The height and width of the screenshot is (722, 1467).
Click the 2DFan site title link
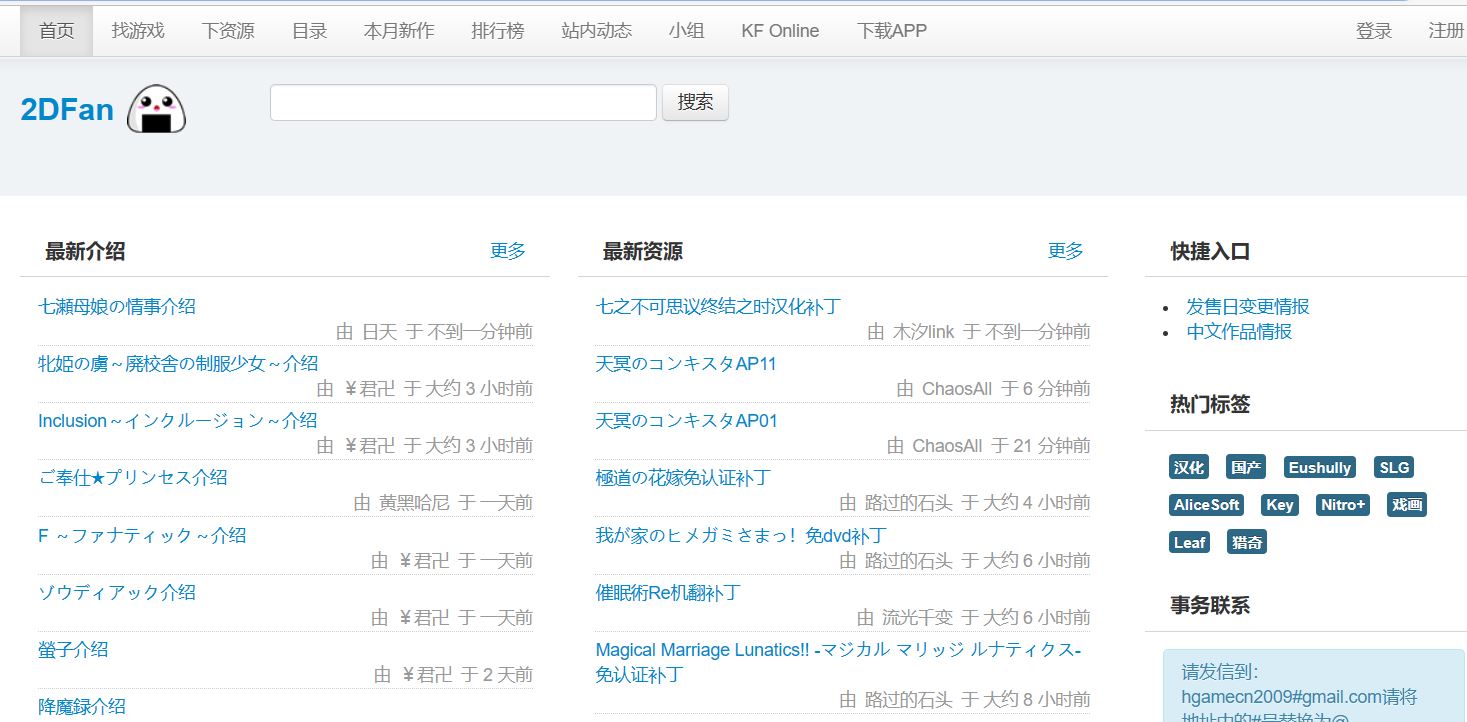67,110
